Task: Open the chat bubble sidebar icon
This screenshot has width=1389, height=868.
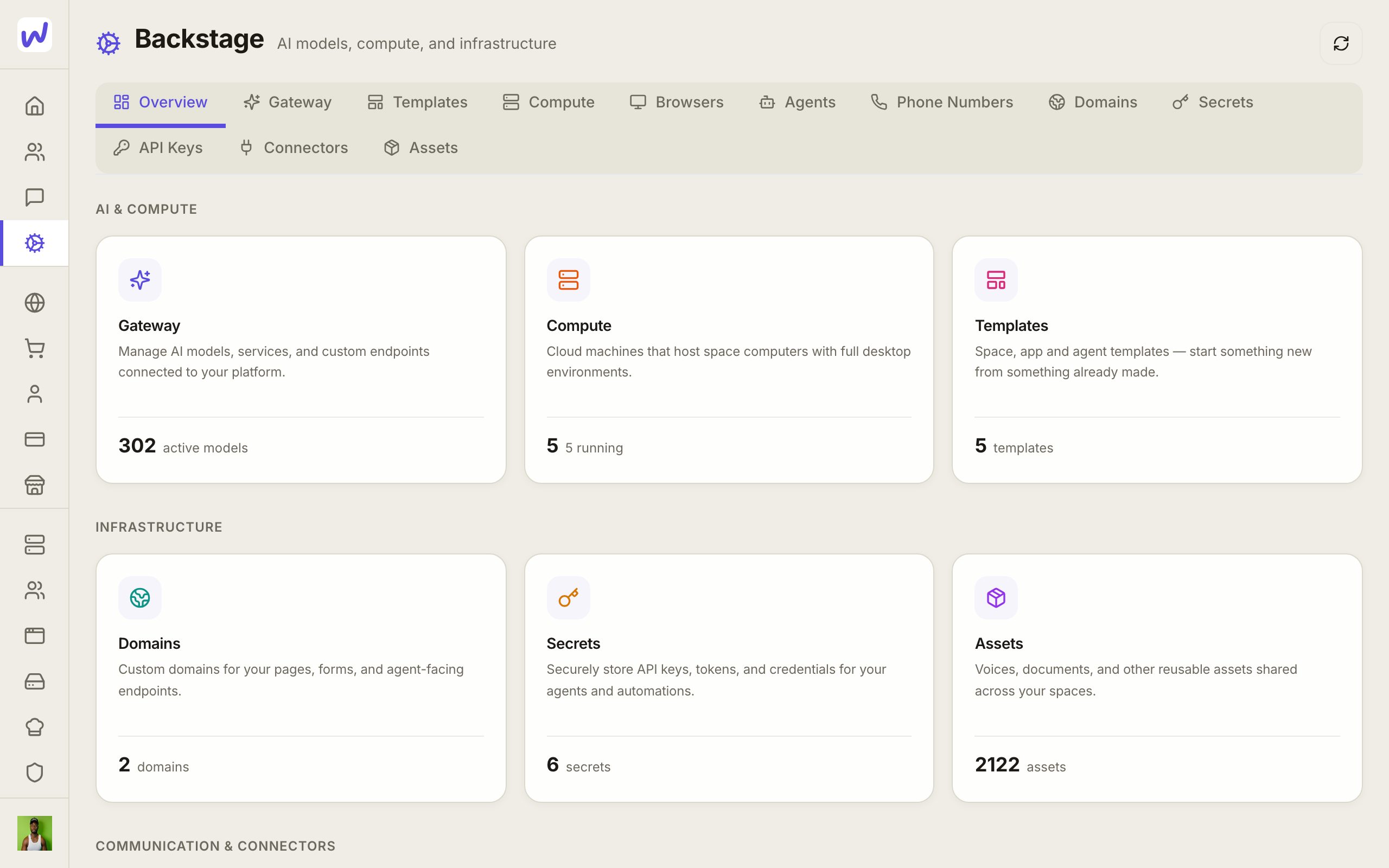Action: click(x=34, y=197)
